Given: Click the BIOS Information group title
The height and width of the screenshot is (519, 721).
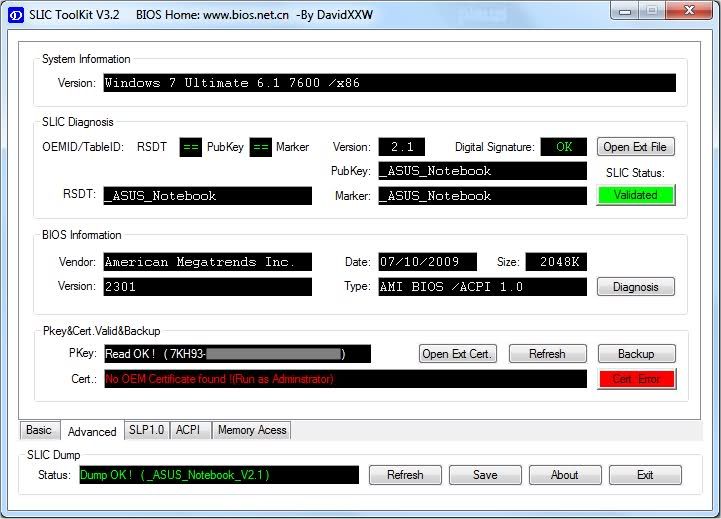Looking at the screenshot, I should [81, 235].
